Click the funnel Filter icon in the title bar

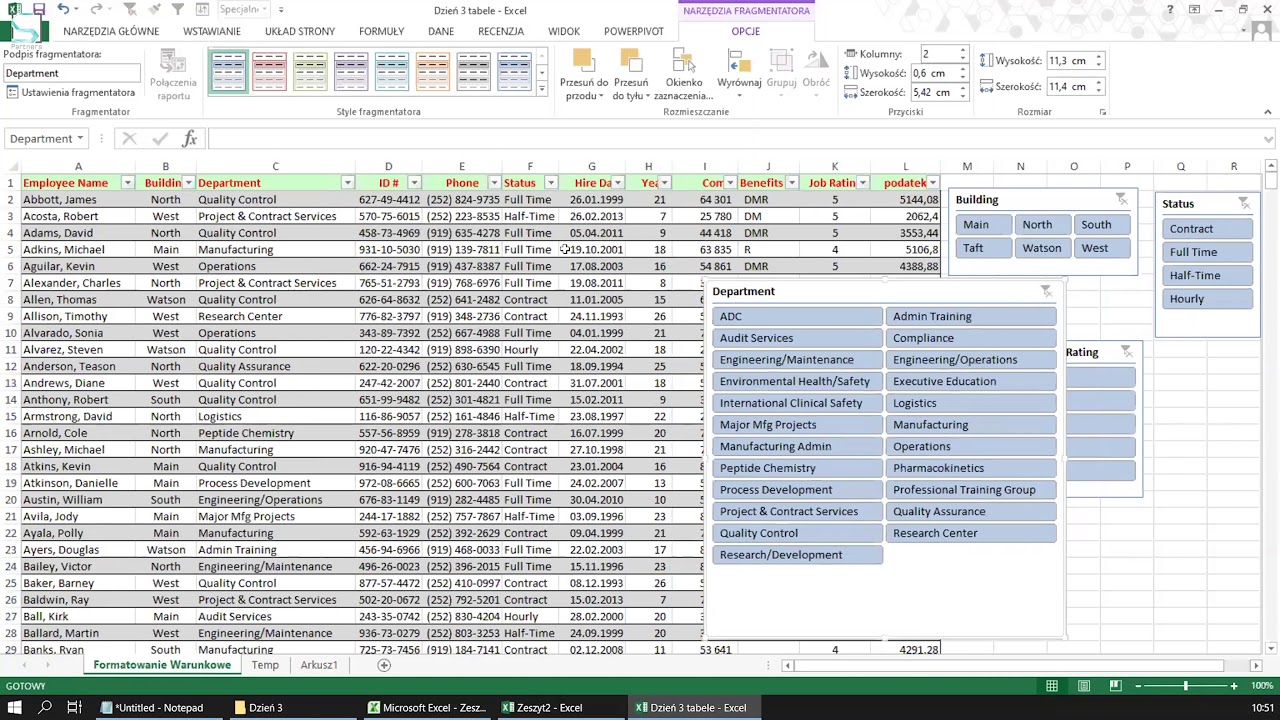[177, 9]
